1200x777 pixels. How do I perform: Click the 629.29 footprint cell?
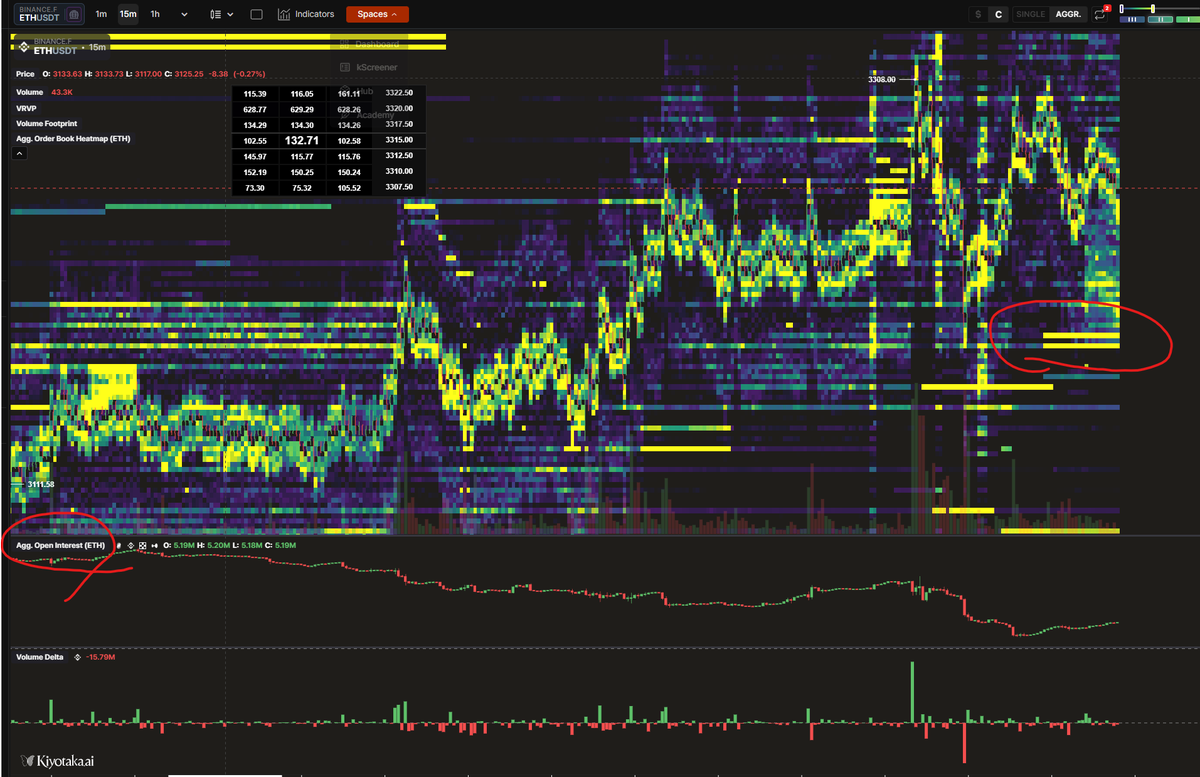302,109
